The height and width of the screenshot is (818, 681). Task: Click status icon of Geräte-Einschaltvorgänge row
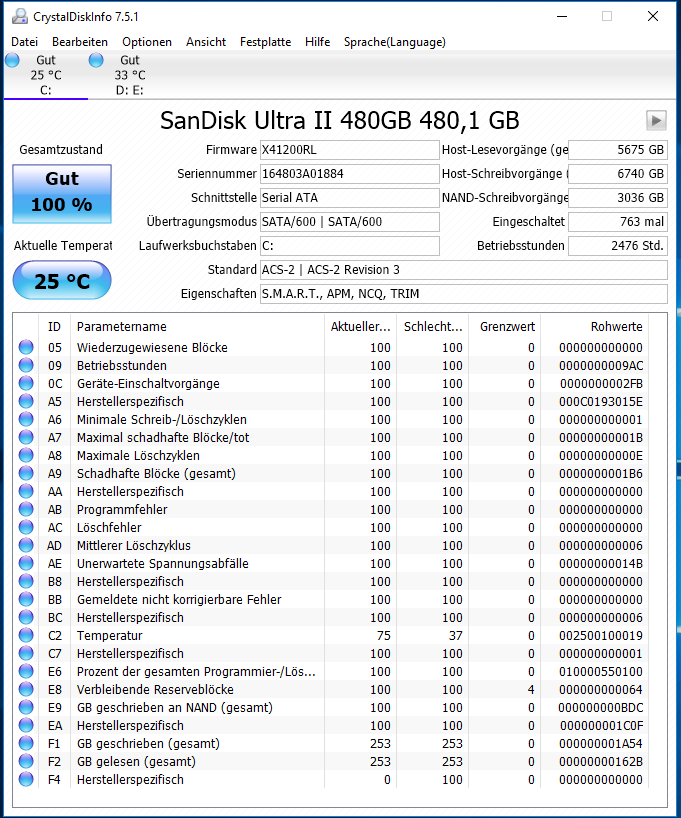[x=26, y=383]
